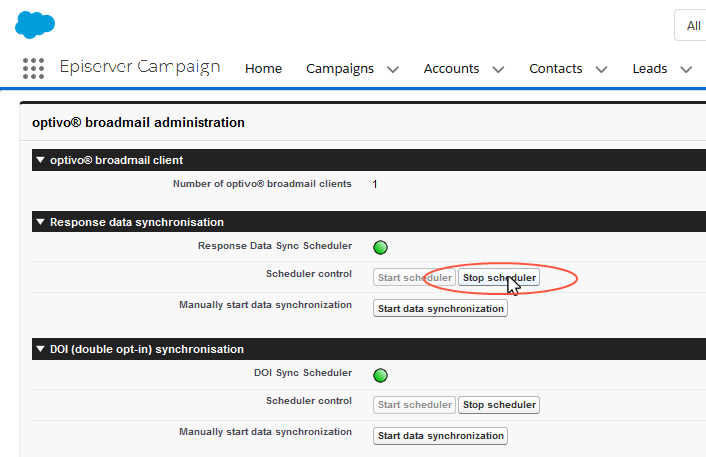Start data synchronization for DOI
Image resolution: width=706 pixels, height=457 pixels.
point(440,436)
